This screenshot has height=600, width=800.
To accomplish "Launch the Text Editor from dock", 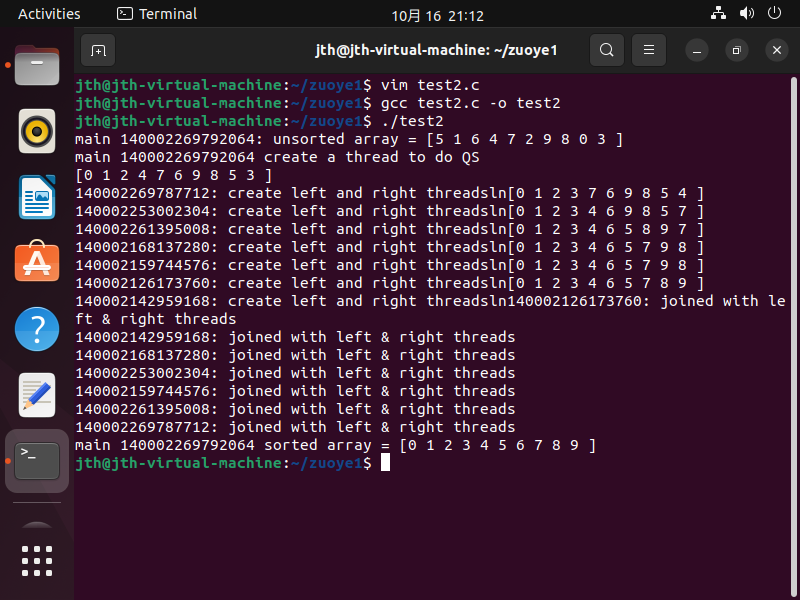I will tap(37, 394).
